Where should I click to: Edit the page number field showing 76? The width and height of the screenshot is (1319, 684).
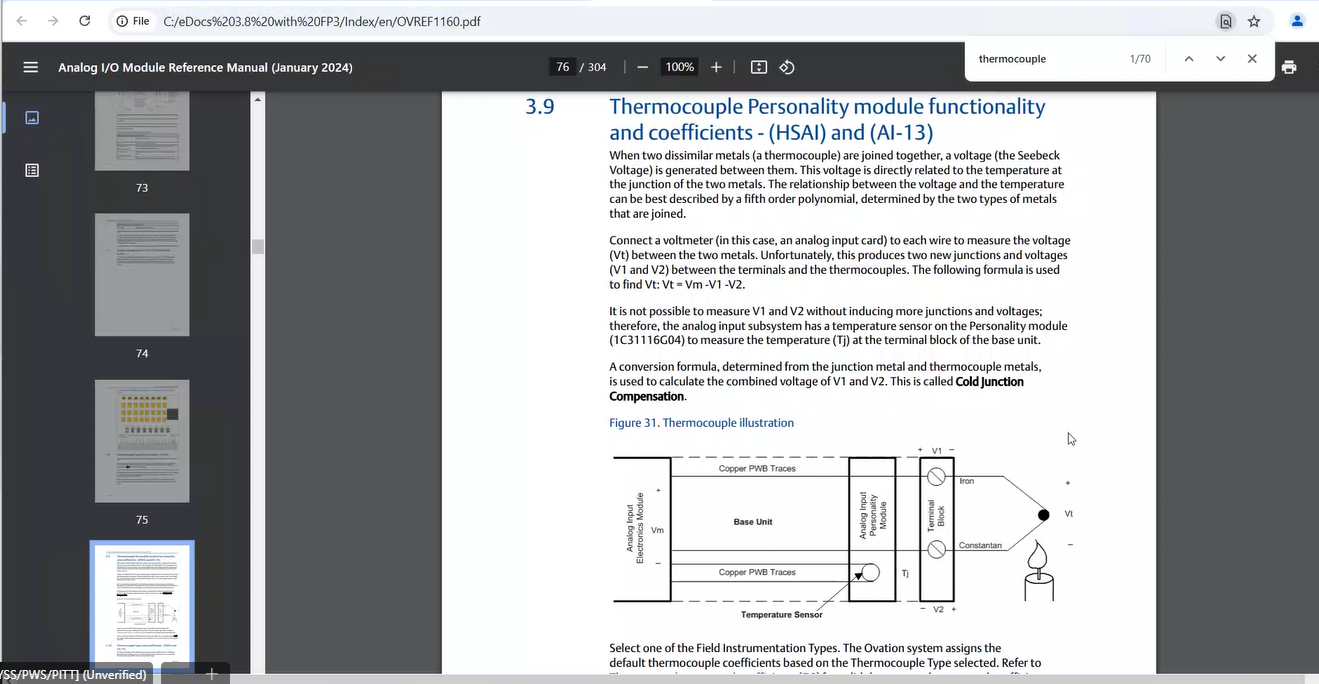[562, 67]
